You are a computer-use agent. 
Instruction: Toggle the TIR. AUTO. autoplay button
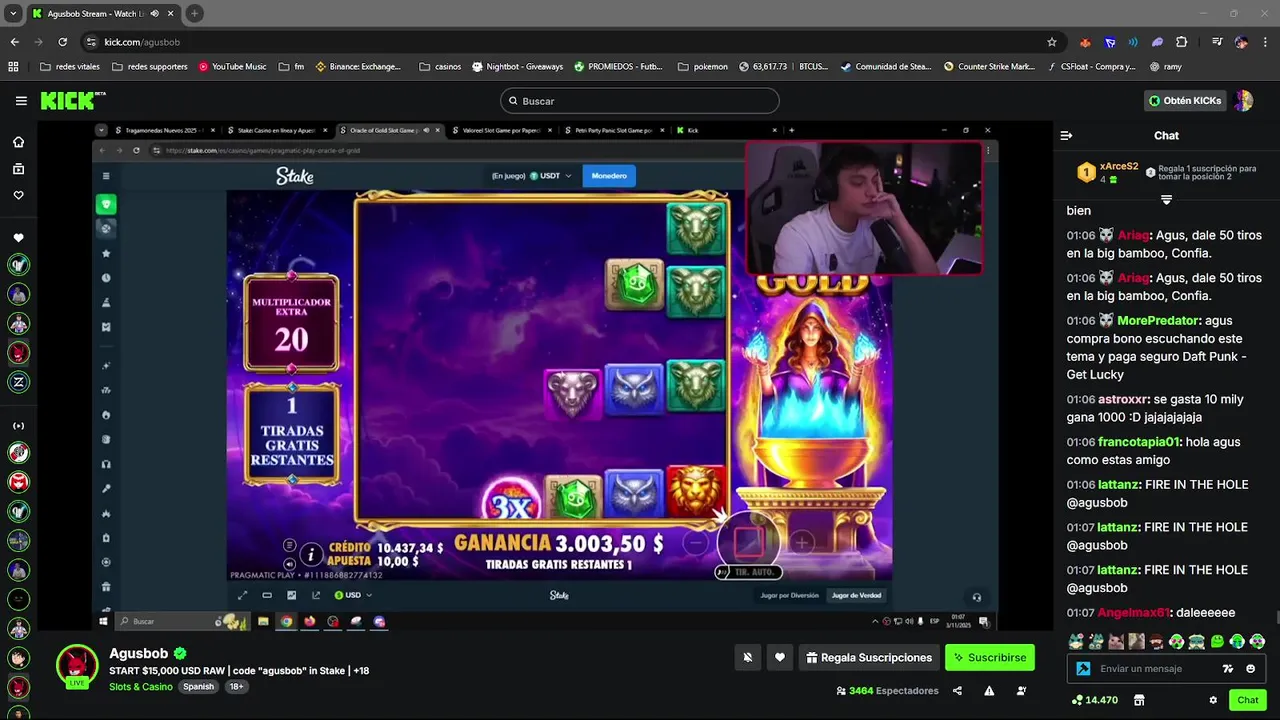pos(748,572)
